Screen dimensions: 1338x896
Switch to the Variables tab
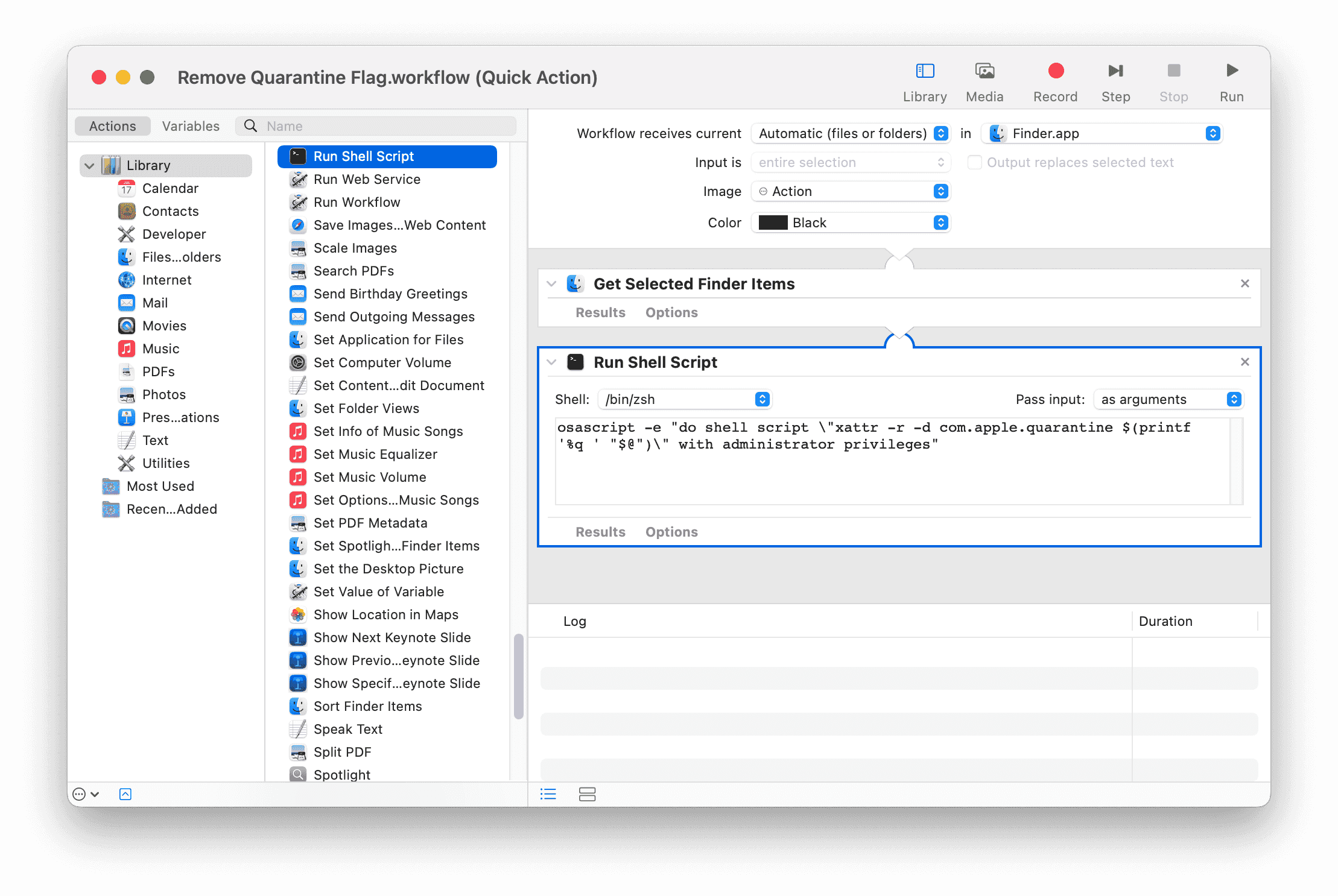[191, 126]
